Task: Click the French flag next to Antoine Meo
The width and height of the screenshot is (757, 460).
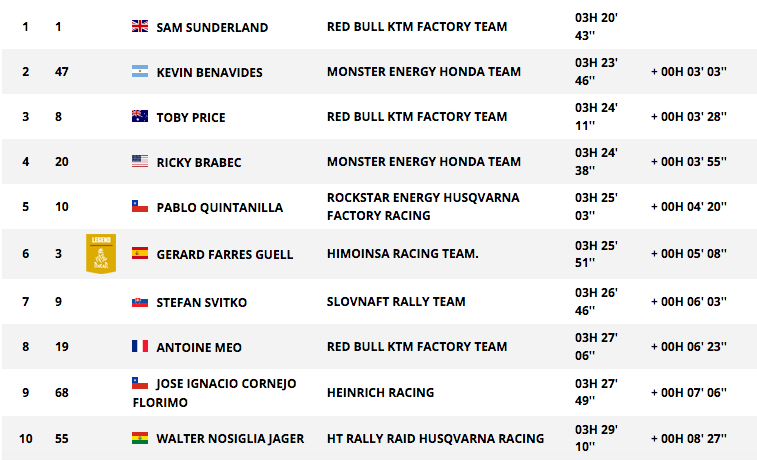Action: coord(140,346)
